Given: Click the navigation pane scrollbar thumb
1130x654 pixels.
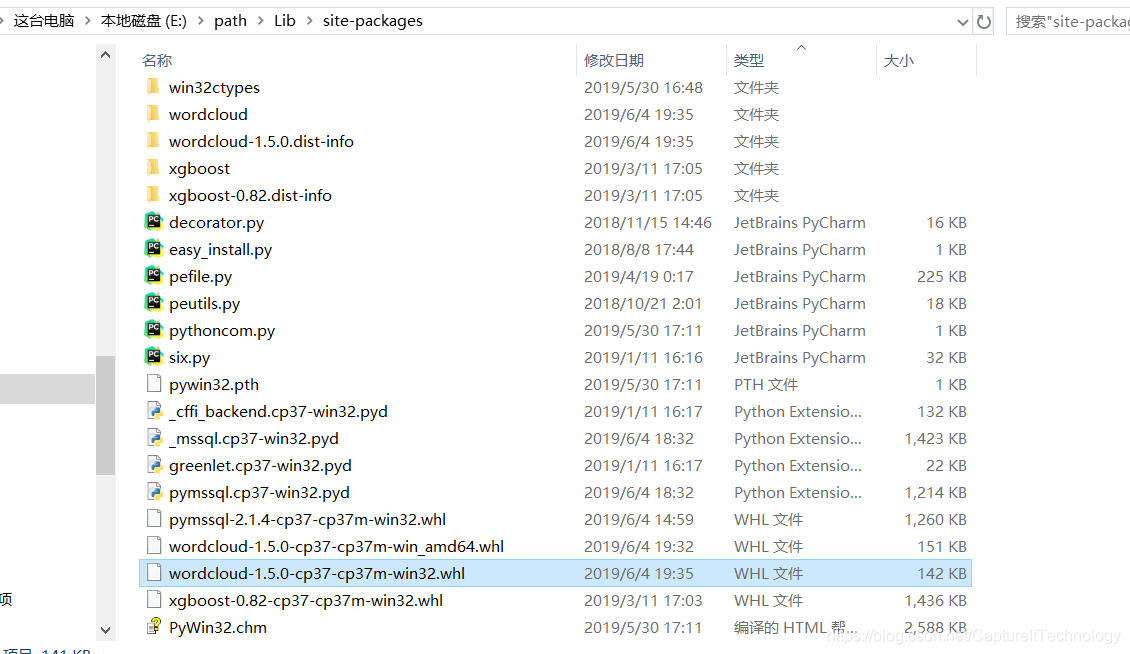Looking at the screenshot, I should (x=105, y=415).
